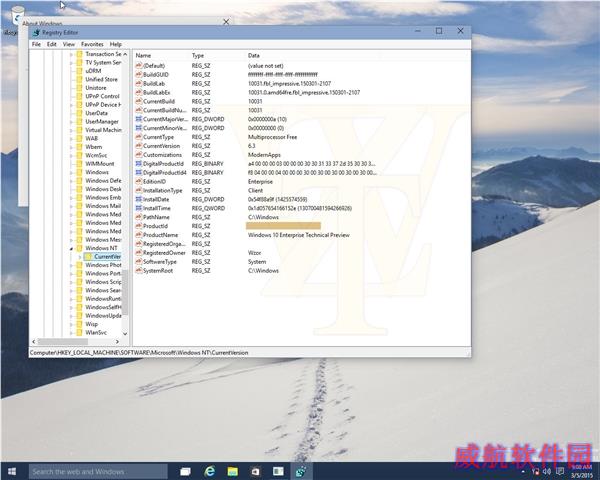Expand the Windows Photo tree node
The height and width of the screenshot is (480, 600).
tap(72, 265)
